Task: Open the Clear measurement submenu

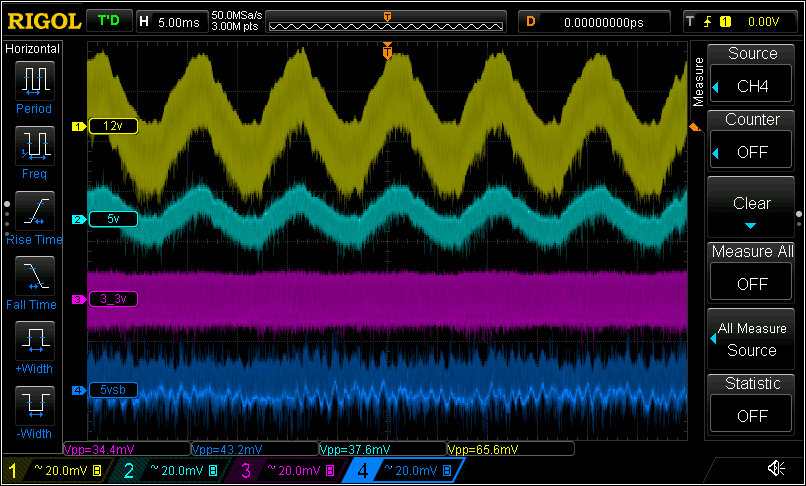Action: (x=751, y=208)
